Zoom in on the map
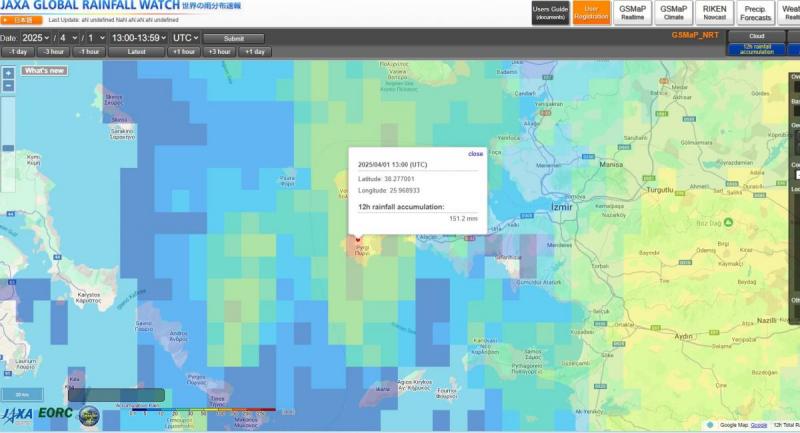This screenshot has width=800, height=433. click(x=8, y=73)
